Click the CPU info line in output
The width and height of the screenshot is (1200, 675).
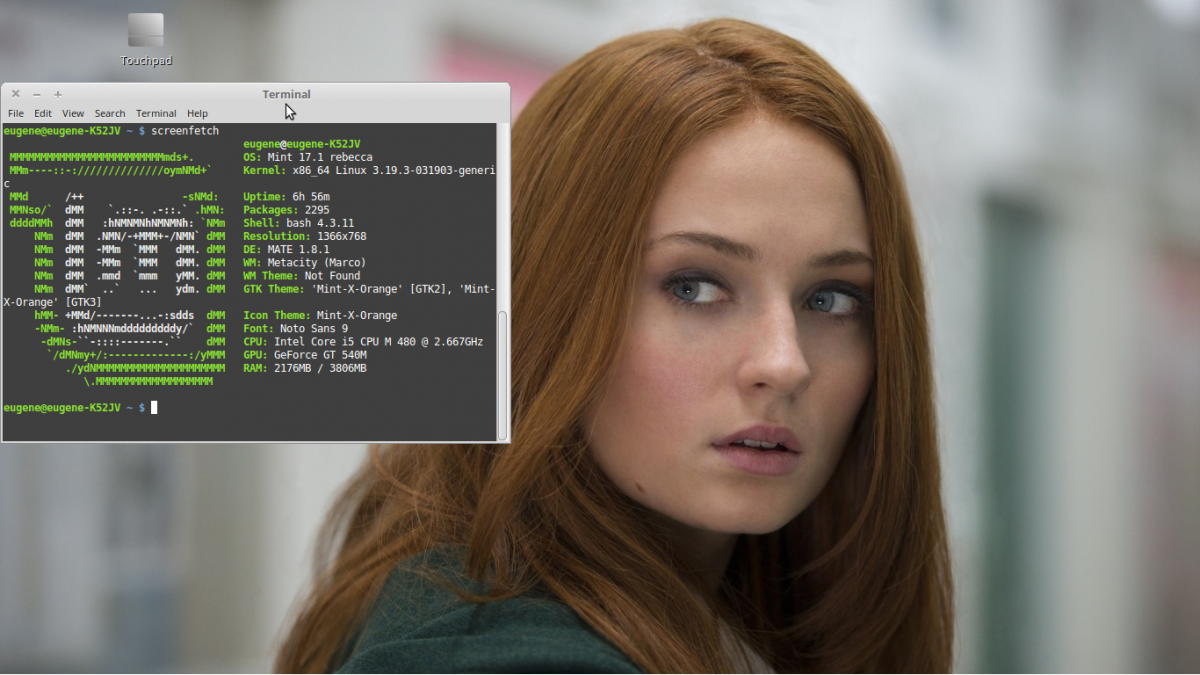pyautogui.click(x=362, y=341)
